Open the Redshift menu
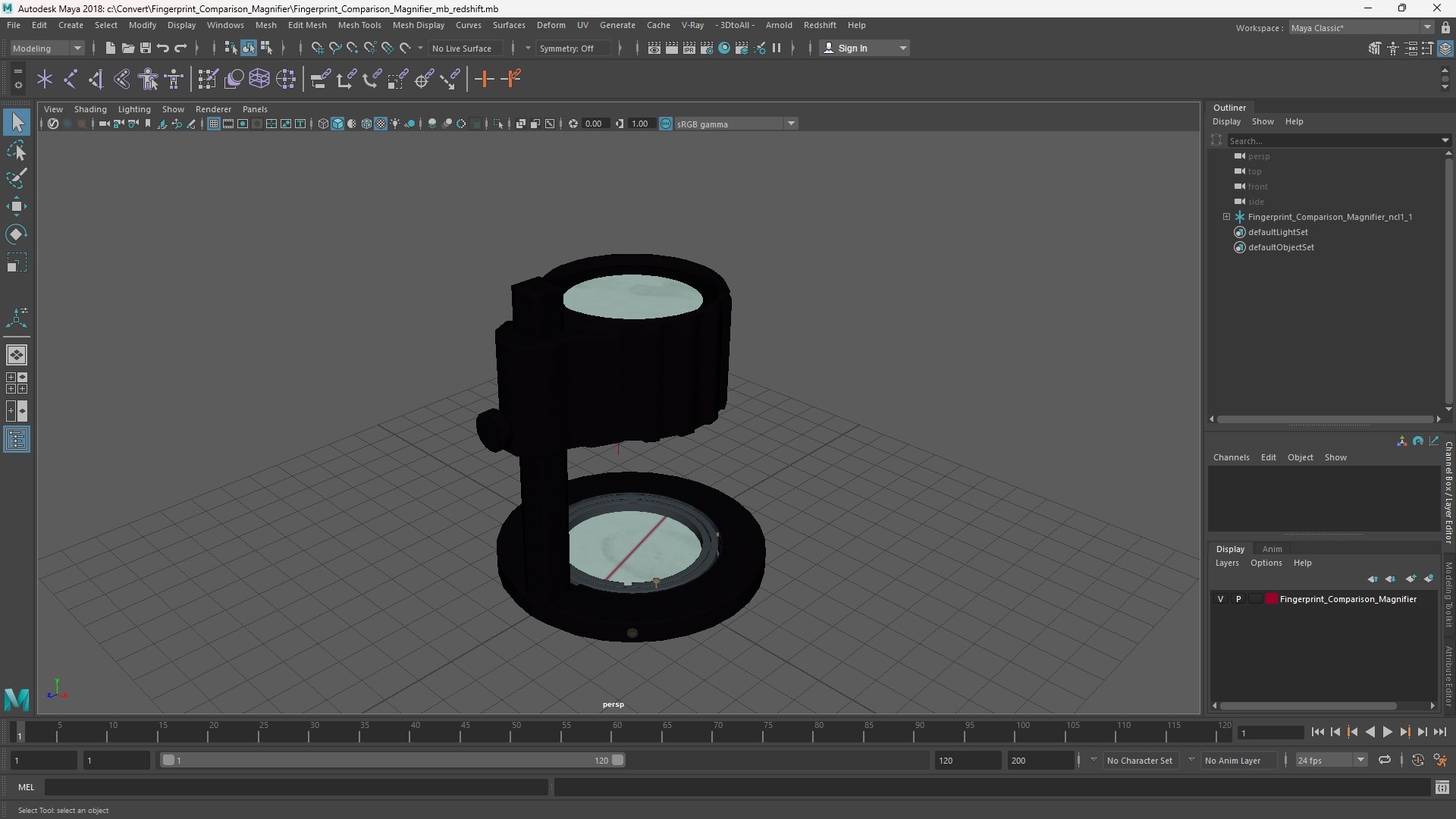Viewport: 1456px width, 819px height. point(820,25)
